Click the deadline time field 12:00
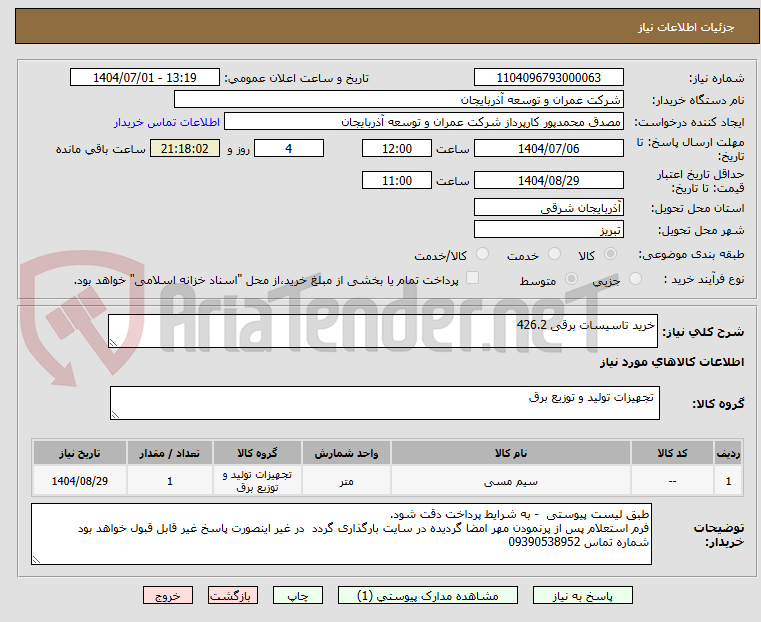Image resolution: width=761 pixels, height=622 pixels. point(397,148)
